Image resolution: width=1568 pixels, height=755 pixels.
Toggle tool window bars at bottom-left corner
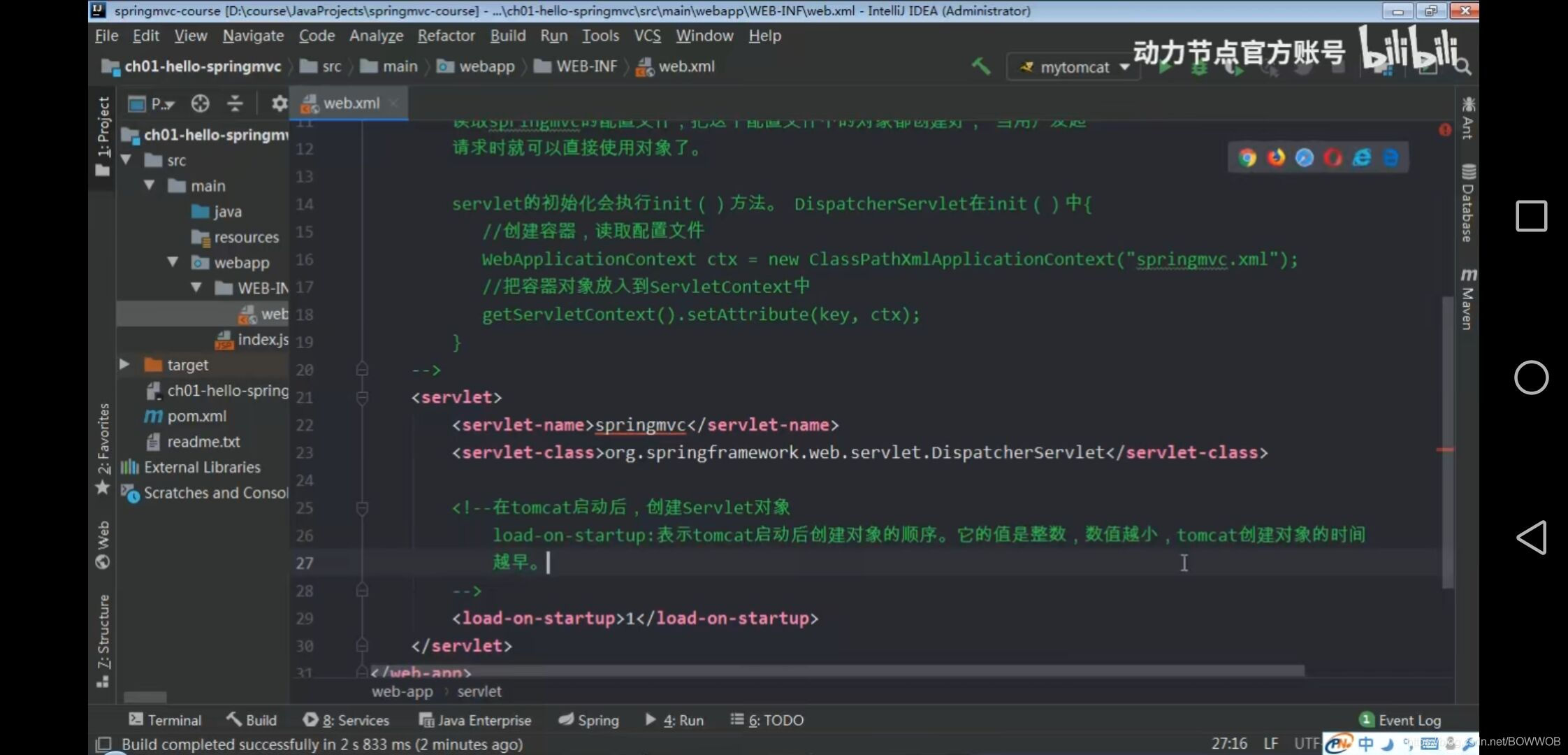pyautogui.click(x=103, y=744)
